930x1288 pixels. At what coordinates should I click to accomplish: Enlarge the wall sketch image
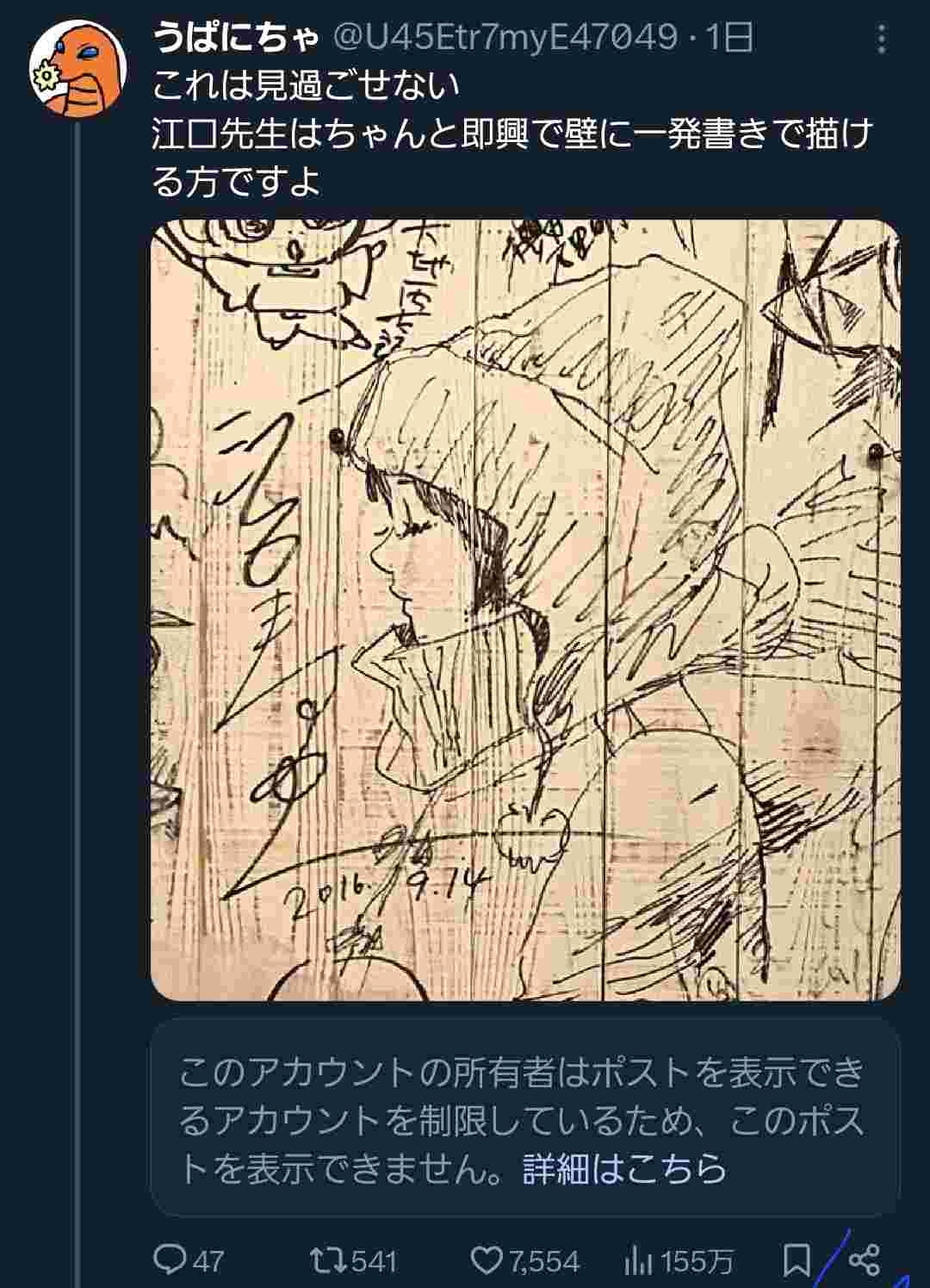pyautogui.click(x=525, y=610)
